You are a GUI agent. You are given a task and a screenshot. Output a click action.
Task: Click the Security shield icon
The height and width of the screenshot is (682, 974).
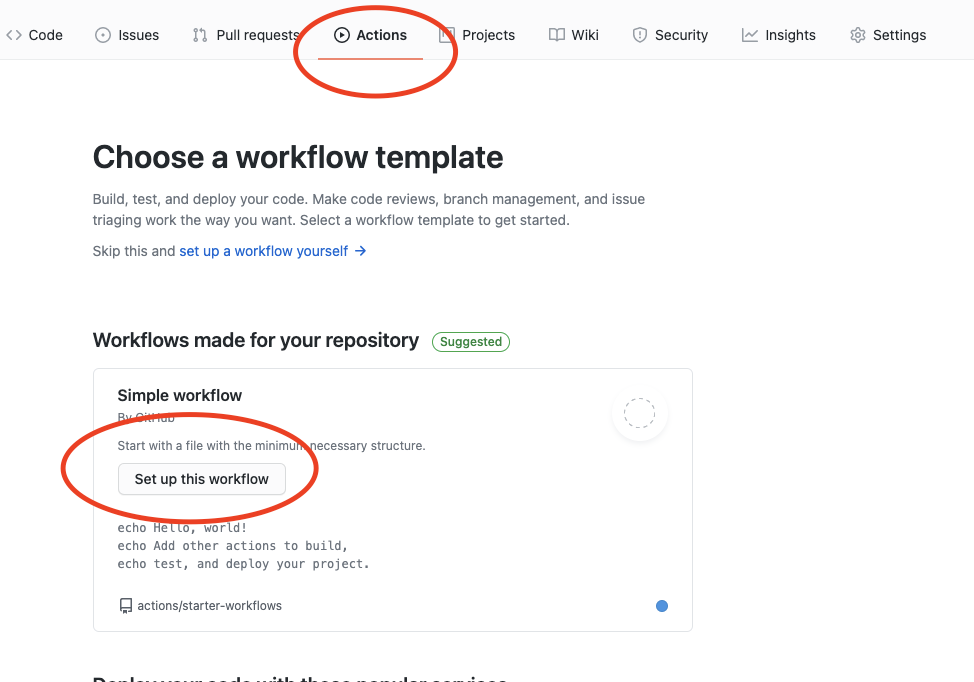point(640,35)
